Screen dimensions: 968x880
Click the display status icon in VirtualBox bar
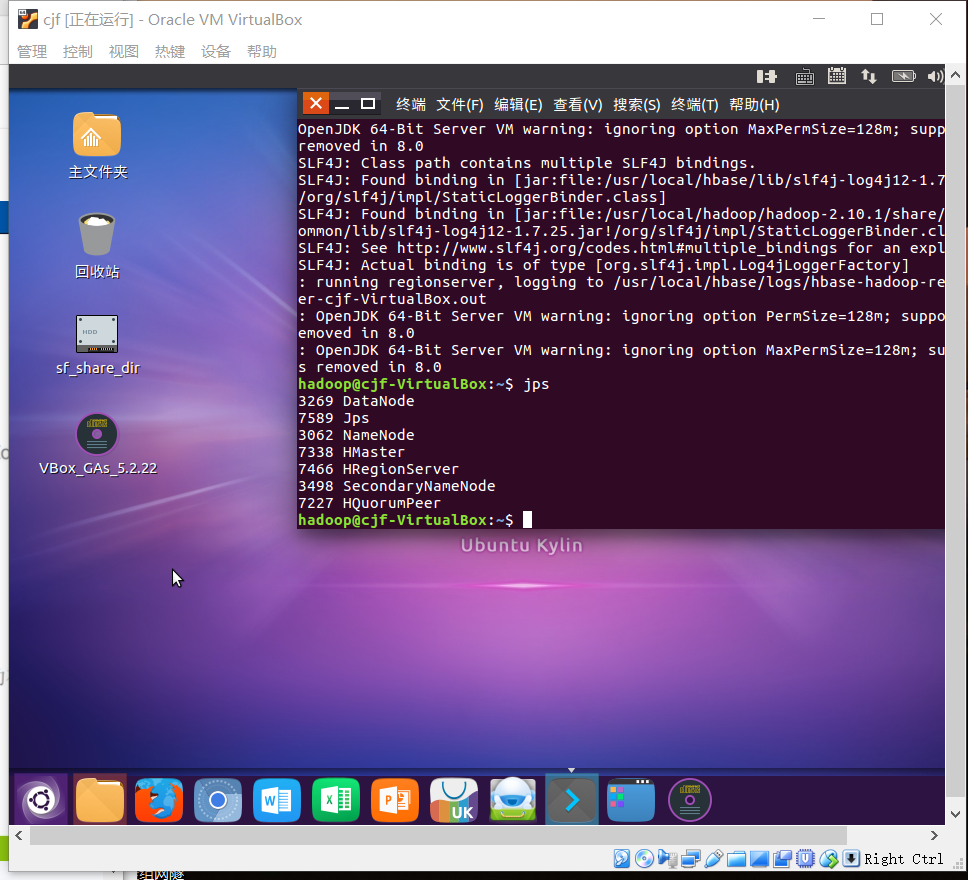tap(759, 859)
